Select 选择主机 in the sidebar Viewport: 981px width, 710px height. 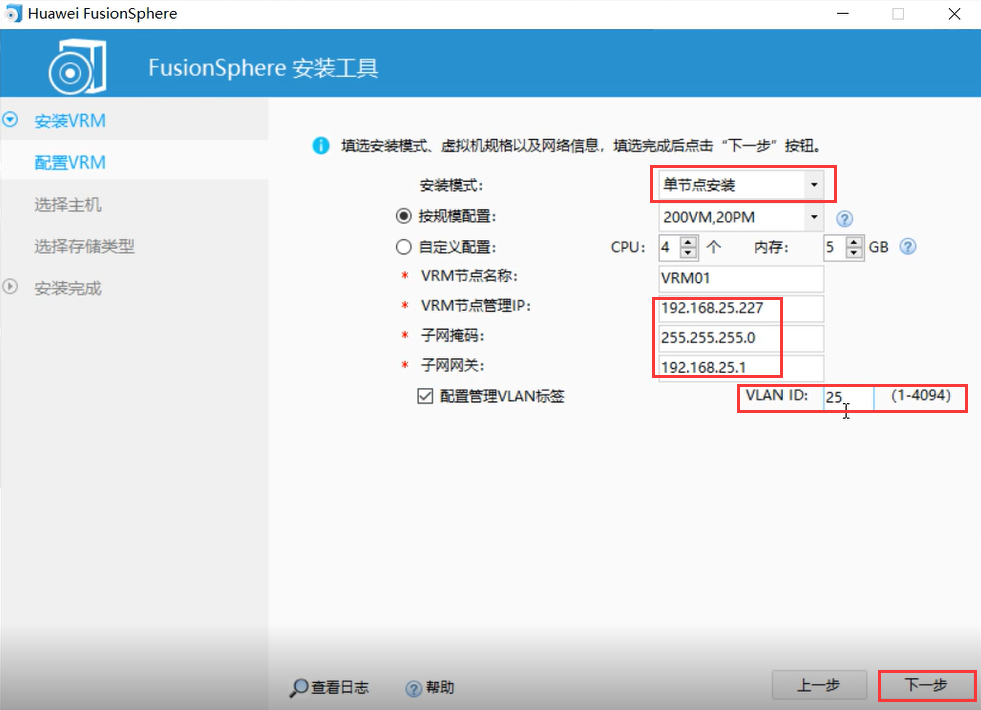(x=68, y=205)
